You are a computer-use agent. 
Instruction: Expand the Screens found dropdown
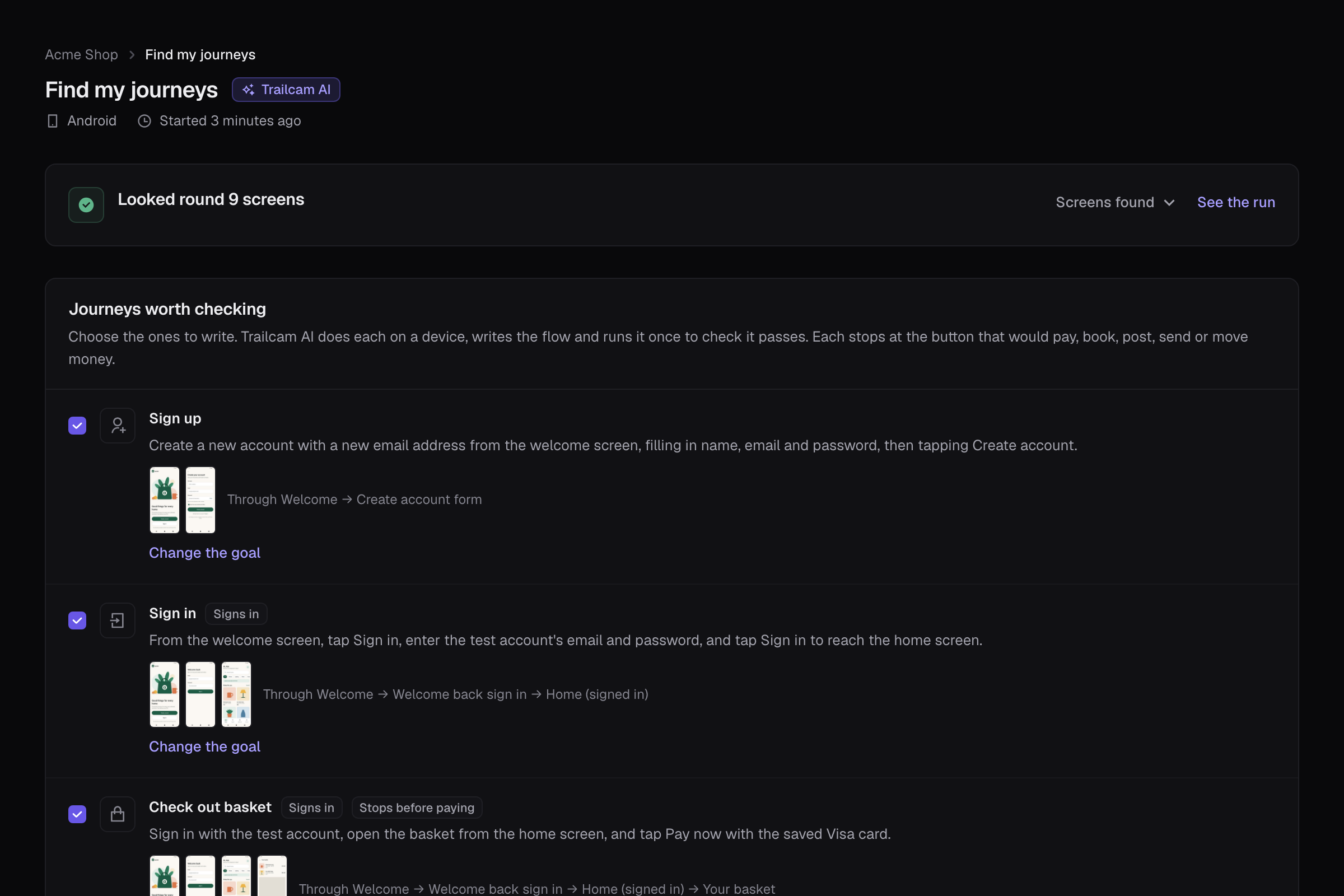pyautogui.click(x=1116, y=202)
